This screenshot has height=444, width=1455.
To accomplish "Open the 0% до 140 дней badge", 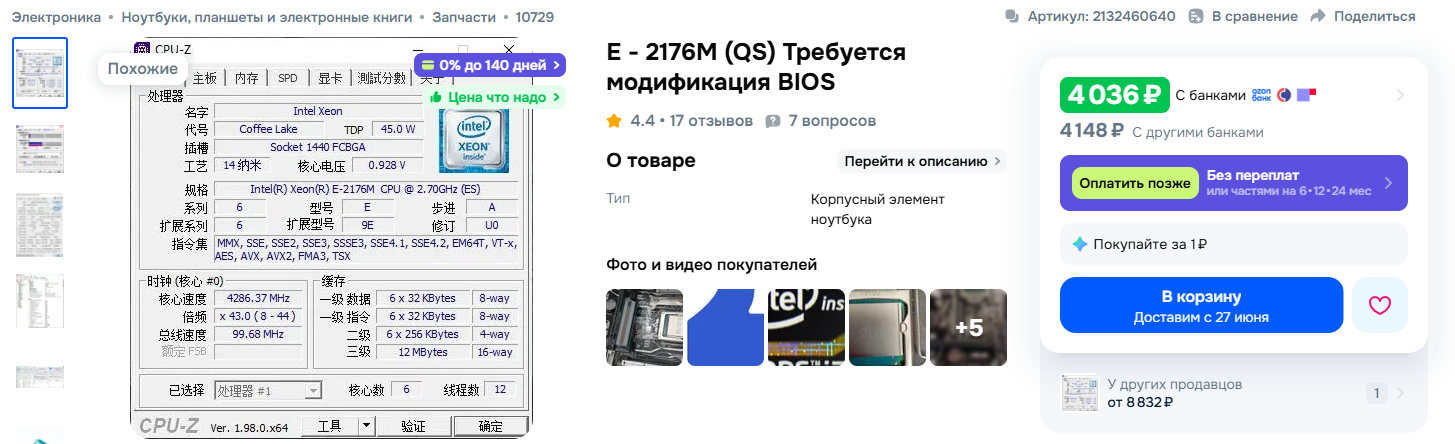I will (x=492, y=65).
